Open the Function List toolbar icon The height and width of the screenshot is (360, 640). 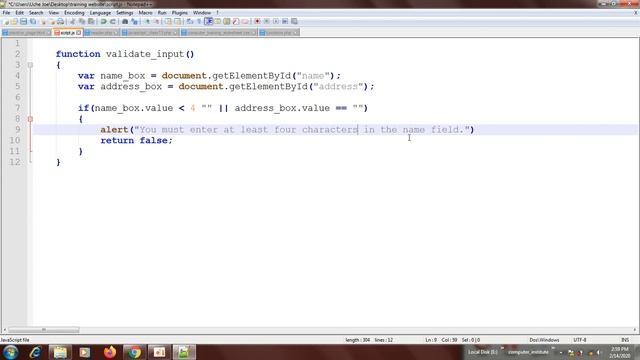[236, 21]
